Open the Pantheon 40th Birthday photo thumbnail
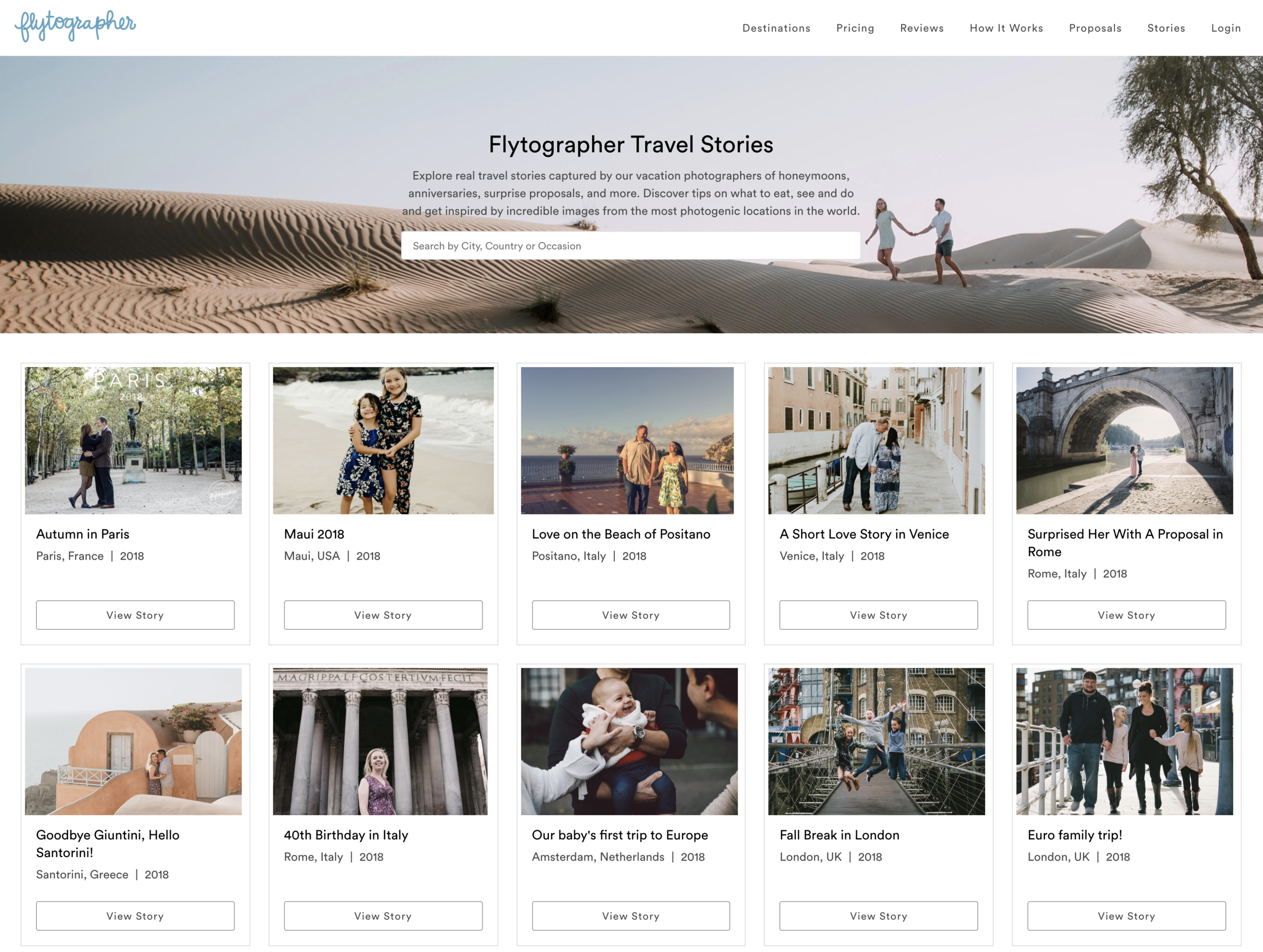1263x952 pixels. coord(380,741)
